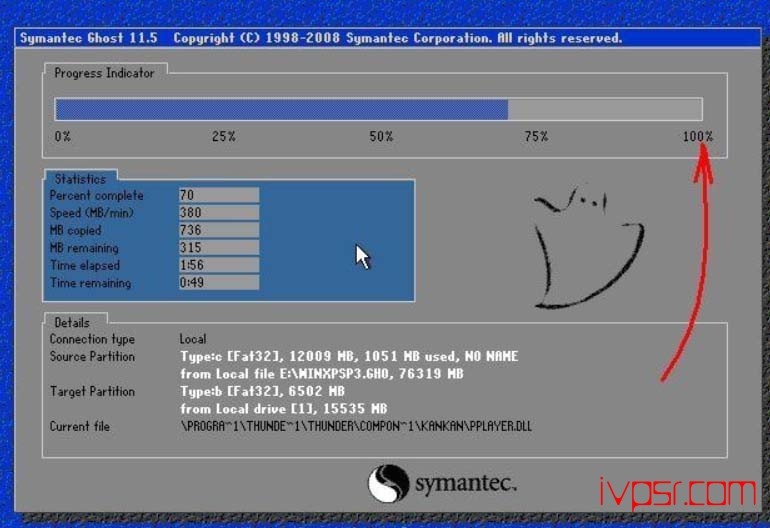The width and height of the screenshot is (770, 528).
Task: Click the 'Connection type' label
Action: [92, 339]
